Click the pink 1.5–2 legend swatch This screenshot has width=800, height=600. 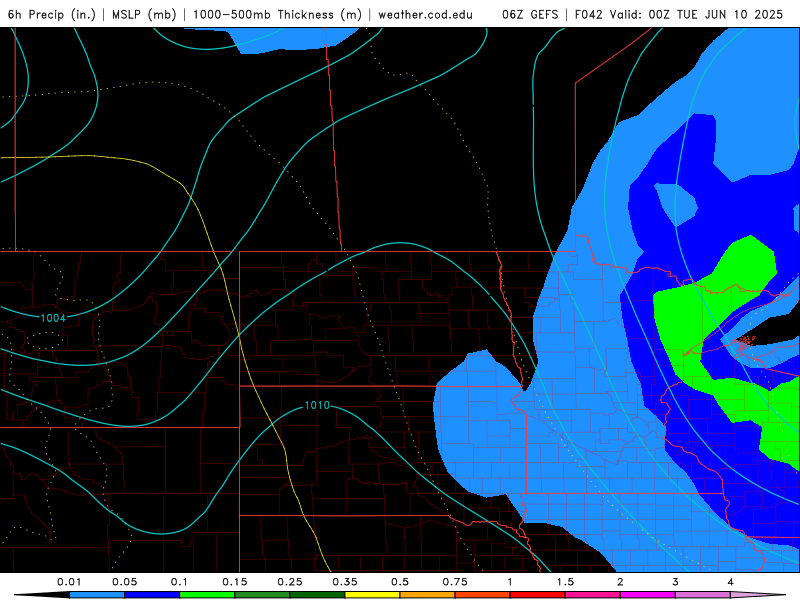(x=593, y=595)
